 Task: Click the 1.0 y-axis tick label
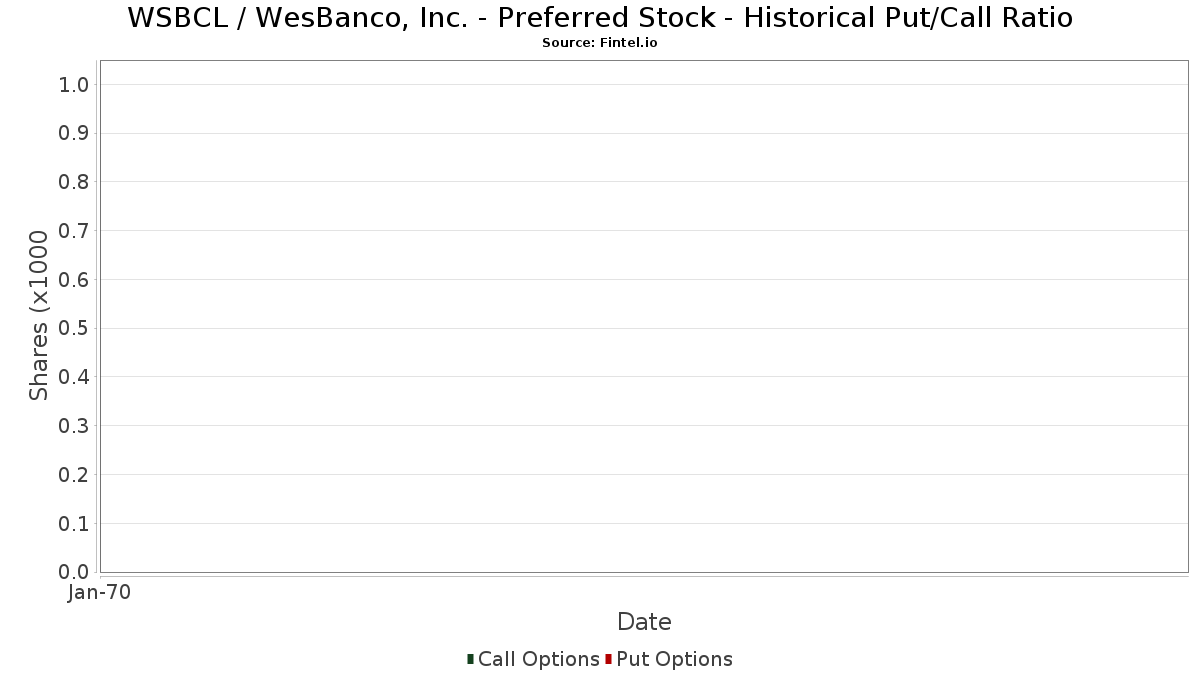(x=74, y=85)
